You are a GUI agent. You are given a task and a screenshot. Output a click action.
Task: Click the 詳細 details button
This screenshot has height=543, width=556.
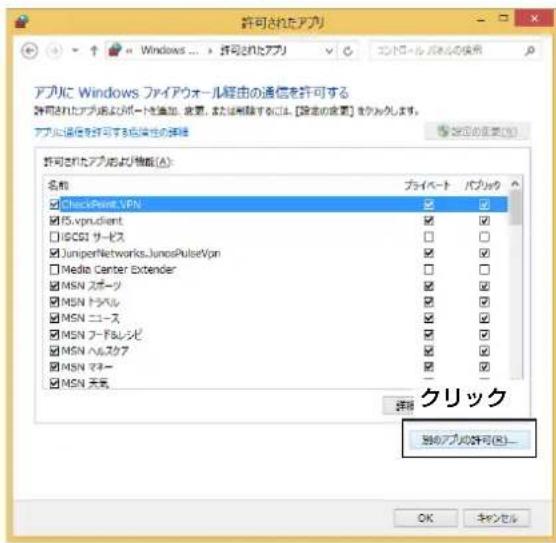[x=399, y=406]
